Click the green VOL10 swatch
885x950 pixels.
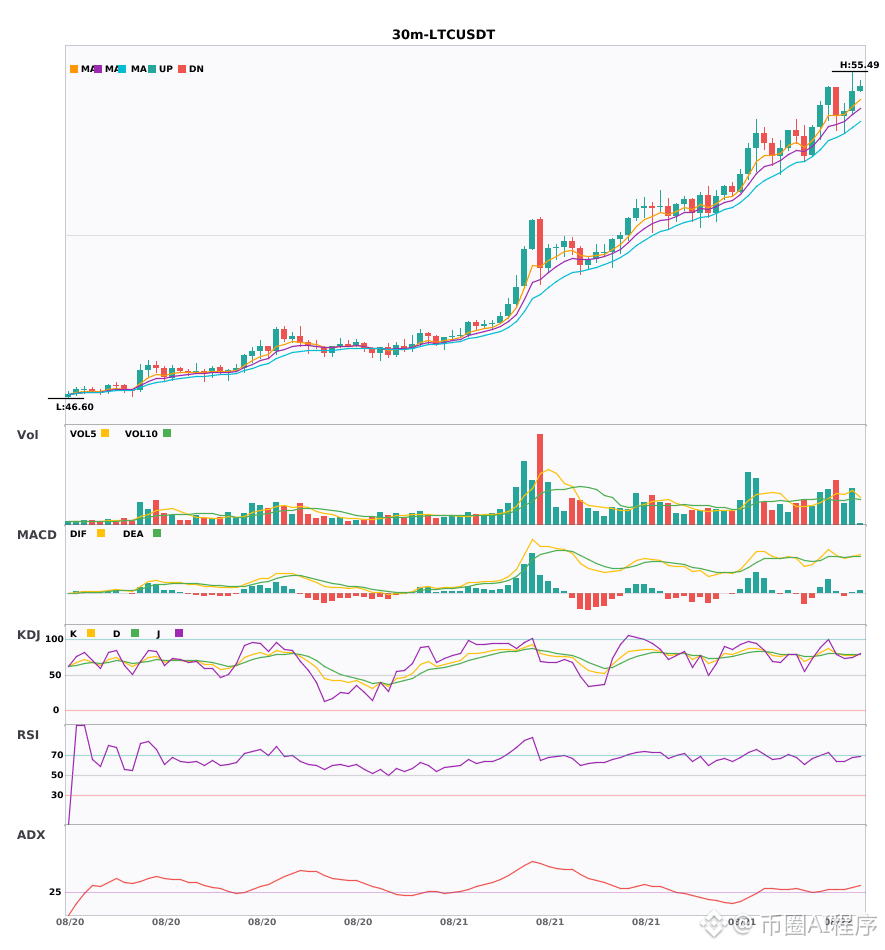coord(167,433)
